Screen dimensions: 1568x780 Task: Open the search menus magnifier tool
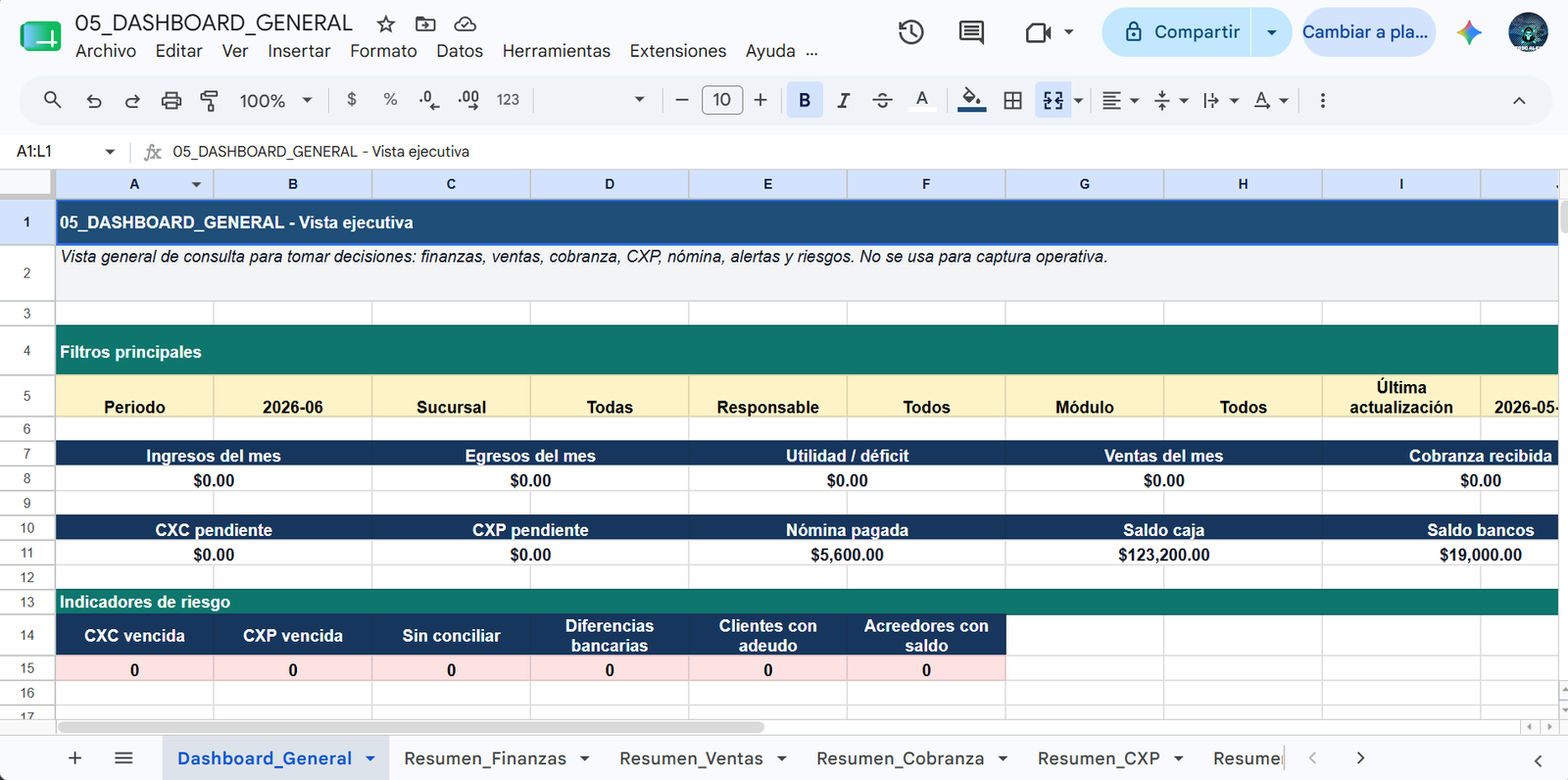tap(53, 100)
